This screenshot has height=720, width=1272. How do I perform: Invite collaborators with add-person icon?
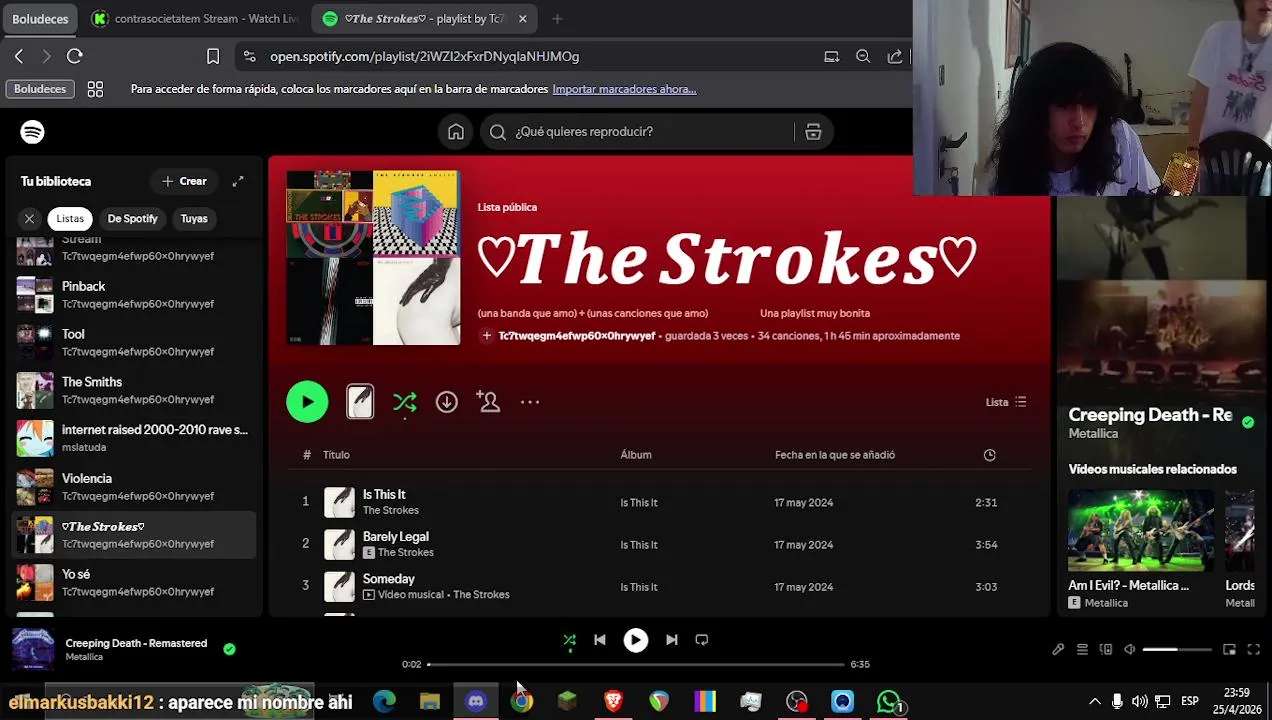tap(488, 402)
